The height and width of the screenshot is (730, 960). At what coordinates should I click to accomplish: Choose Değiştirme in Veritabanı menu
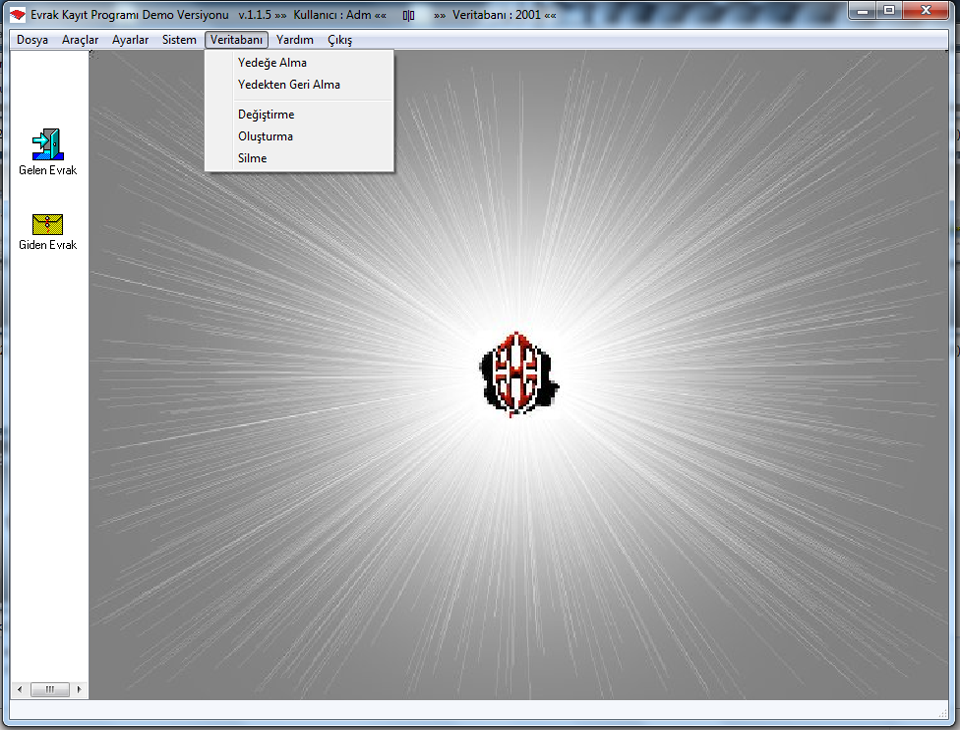pyautogui.click(x=299, y=115)
